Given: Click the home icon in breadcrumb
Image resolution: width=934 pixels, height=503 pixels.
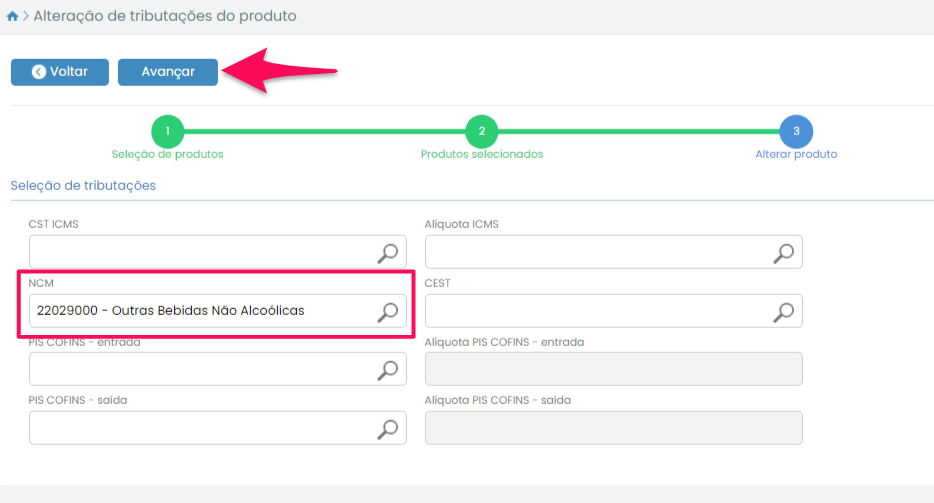Looking at the screenshot, I should (x=12, y=17).
